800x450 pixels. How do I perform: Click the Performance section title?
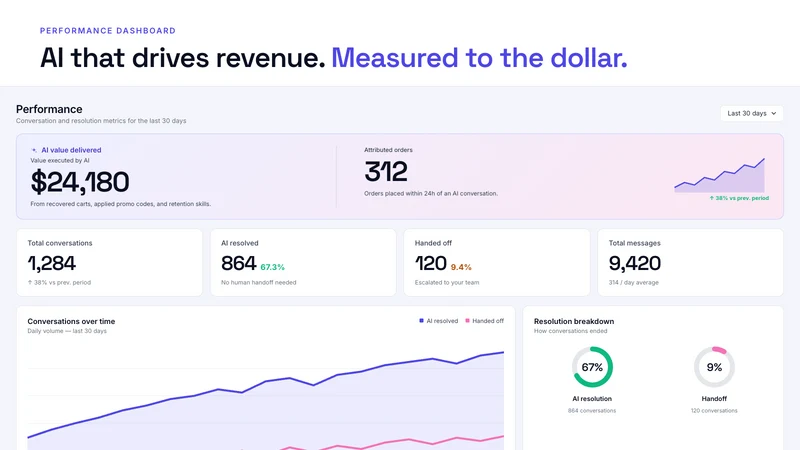pyautogui.click(x=49, y=109)
